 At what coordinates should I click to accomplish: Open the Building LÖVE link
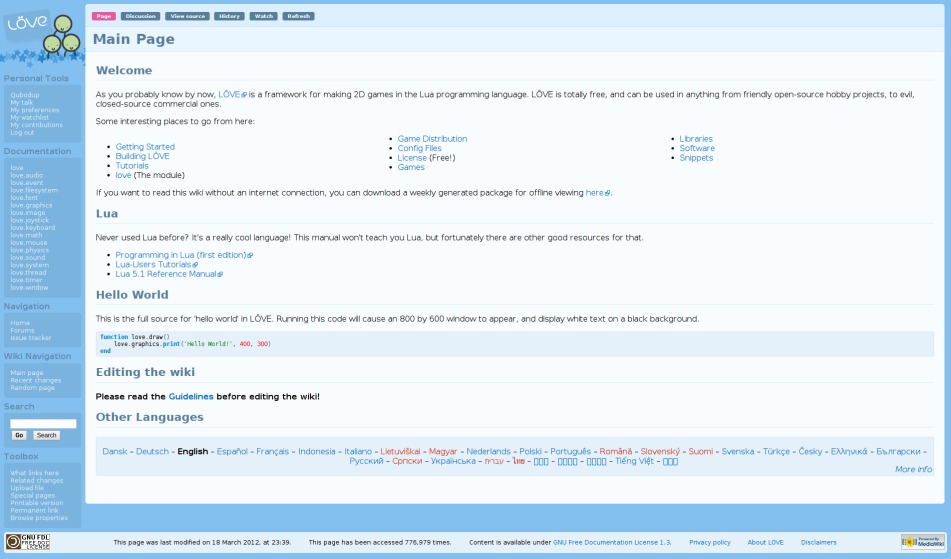[143, 156]
